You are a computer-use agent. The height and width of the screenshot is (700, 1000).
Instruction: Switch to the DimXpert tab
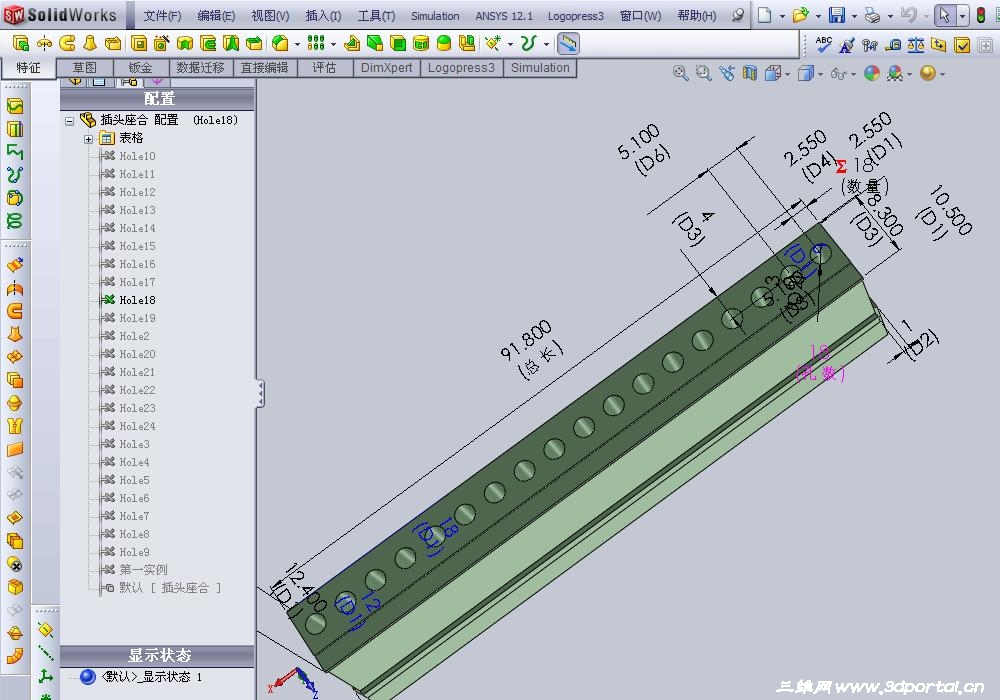point(386,68)
